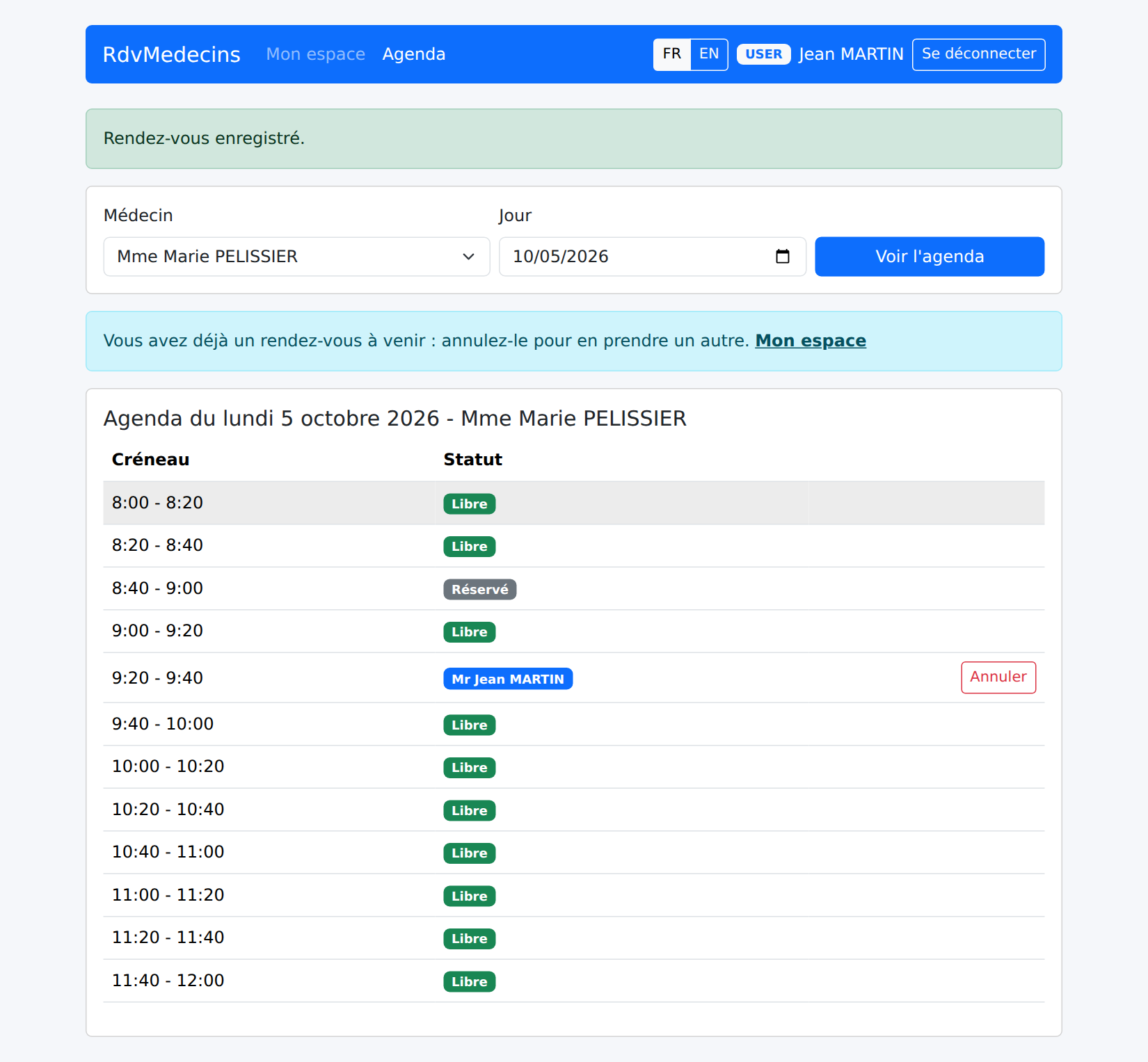Click the Libre badge for 10:00 - 10:20
Screen dimensions: 1148x1062
point(470,768)
